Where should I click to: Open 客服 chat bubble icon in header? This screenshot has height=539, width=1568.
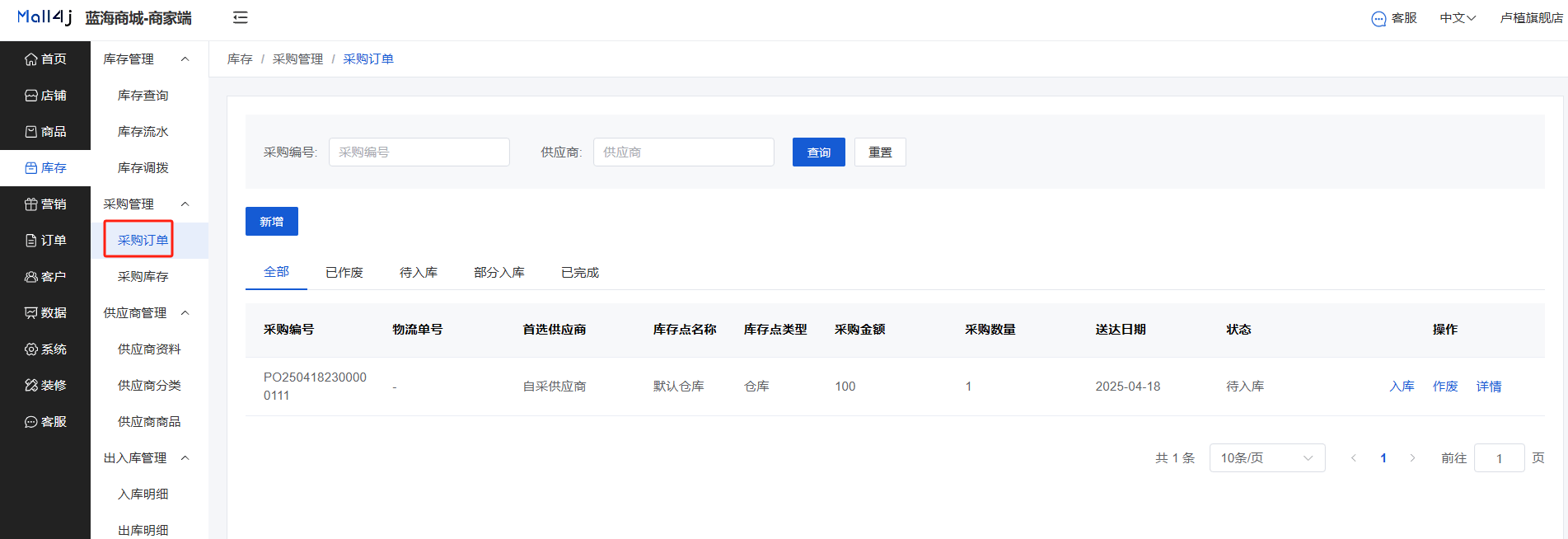1378,19
